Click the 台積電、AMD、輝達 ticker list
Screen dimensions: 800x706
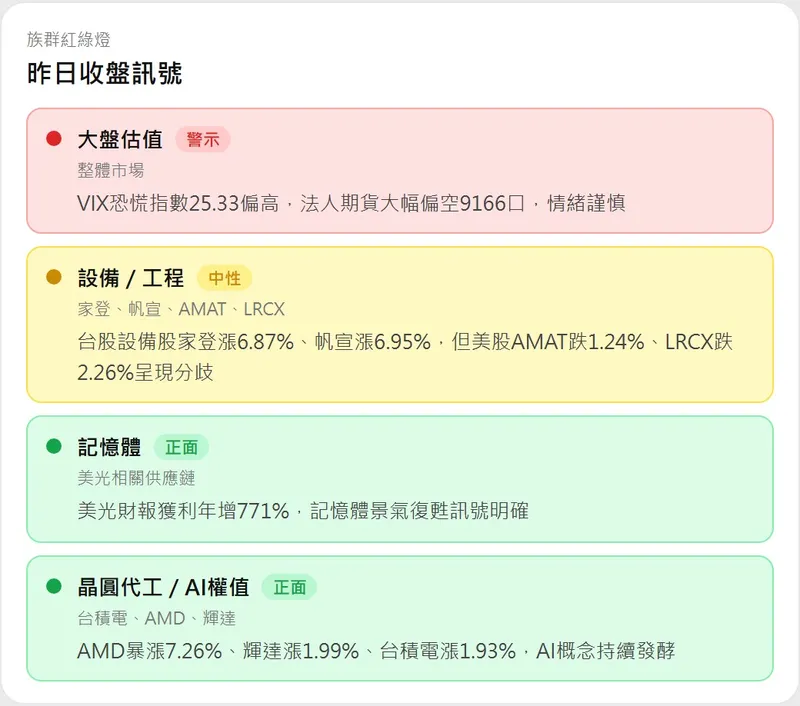[156, 619]
